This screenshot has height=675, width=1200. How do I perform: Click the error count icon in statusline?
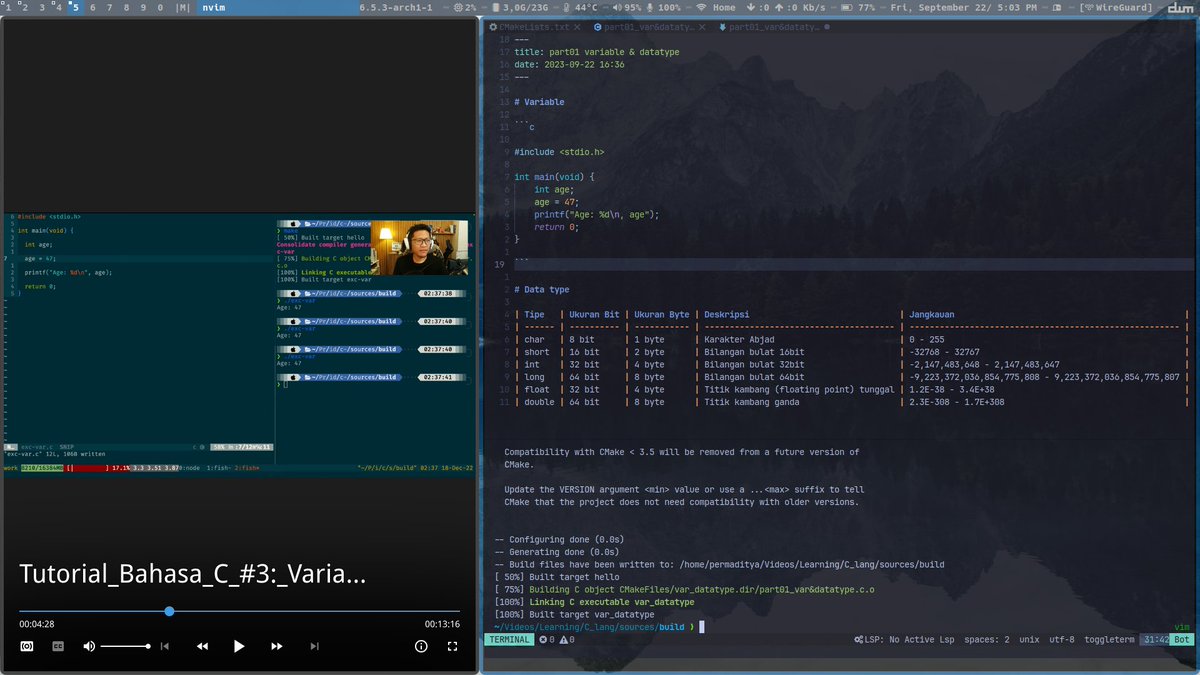pyautogui.click(x=546, y=639)
